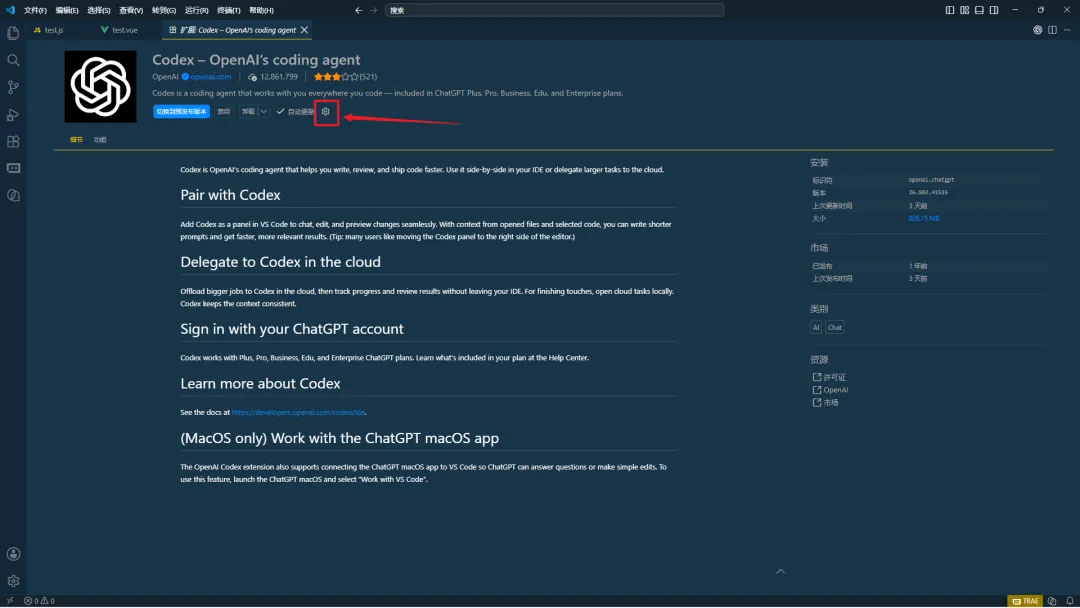The image size is (1080, 608).
Task: Click the blue 切换到预发布版本 button
Action: pyautogui.click(x=181, y=112)
